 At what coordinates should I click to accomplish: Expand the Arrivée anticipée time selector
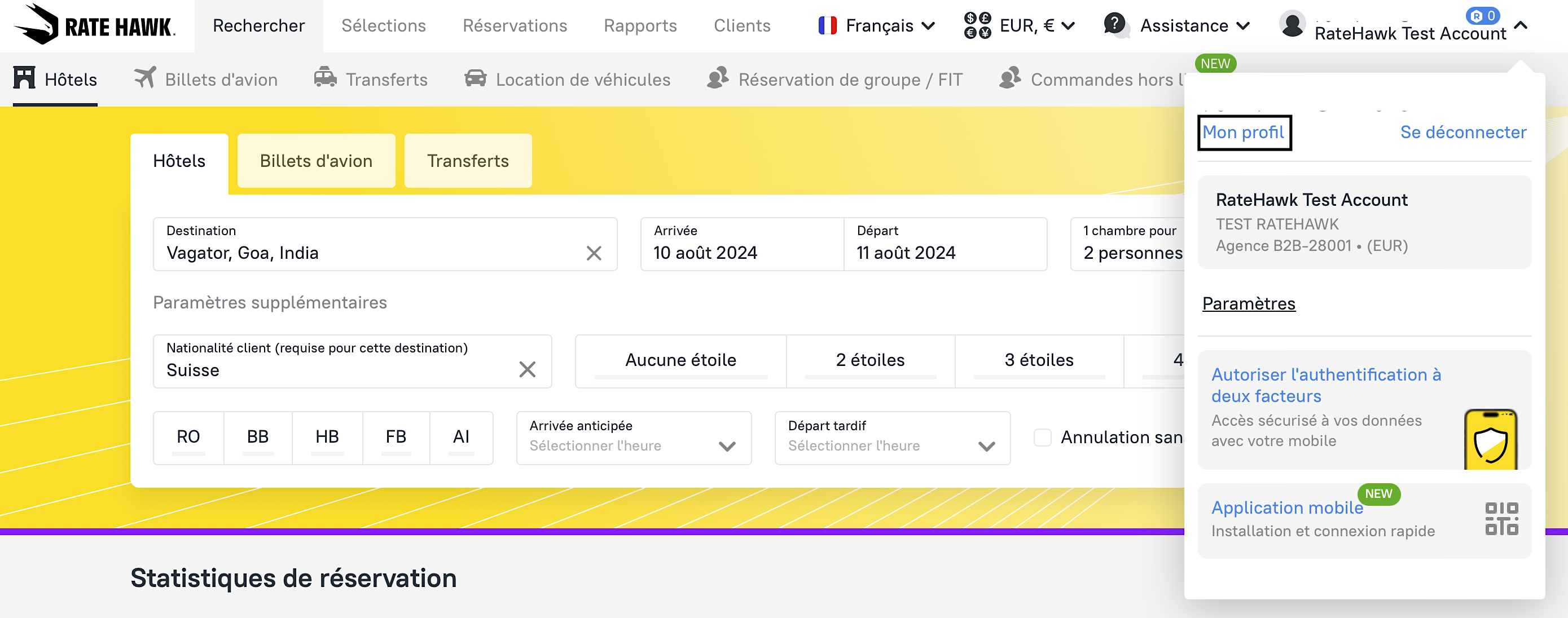(633, 438)
